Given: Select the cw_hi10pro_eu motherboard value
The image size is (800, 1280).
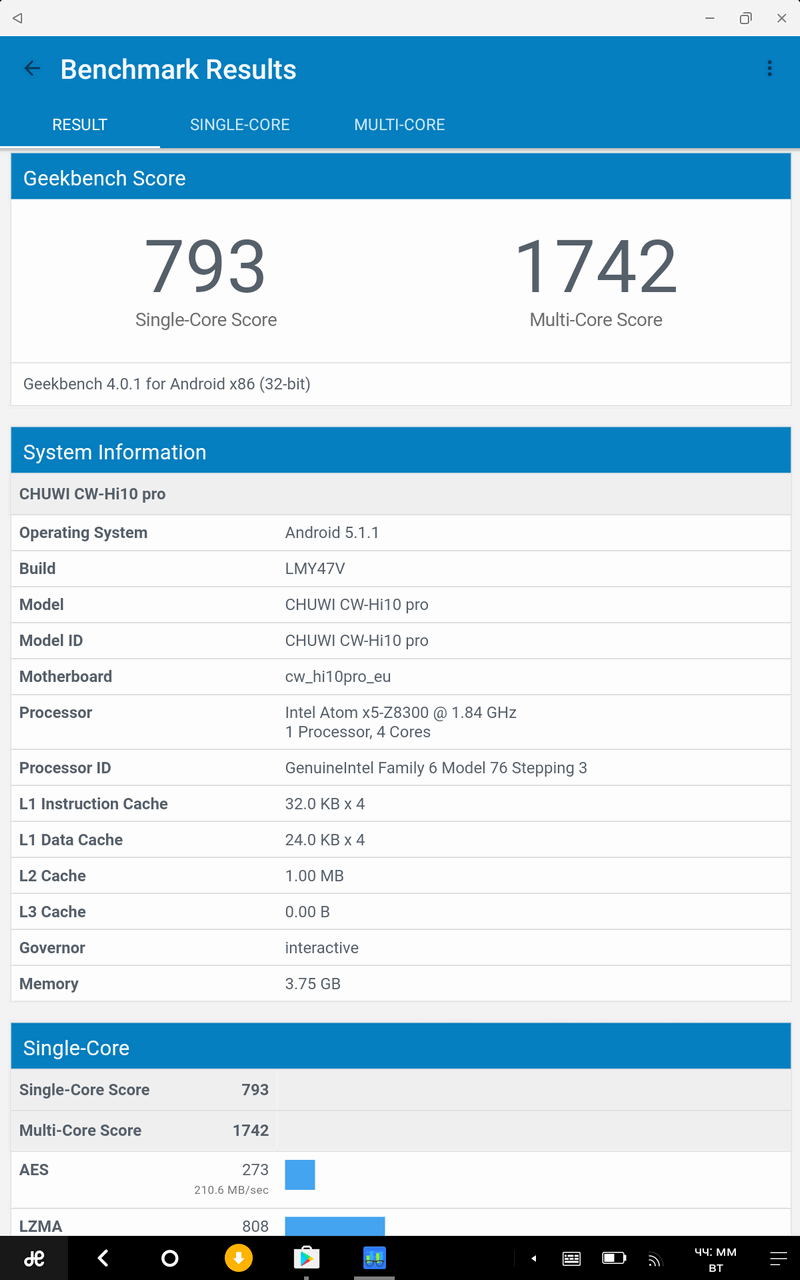Looking at the screenshot, I should (x=338, y=677).
